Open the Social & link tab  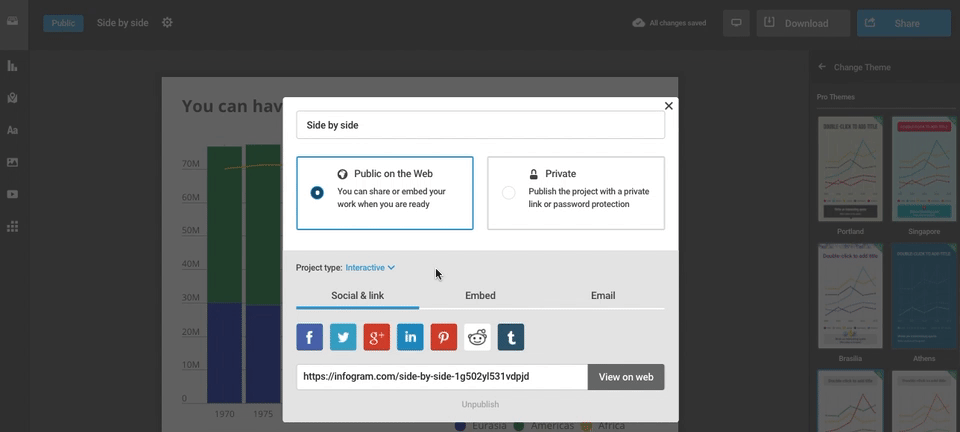[358, 296]
